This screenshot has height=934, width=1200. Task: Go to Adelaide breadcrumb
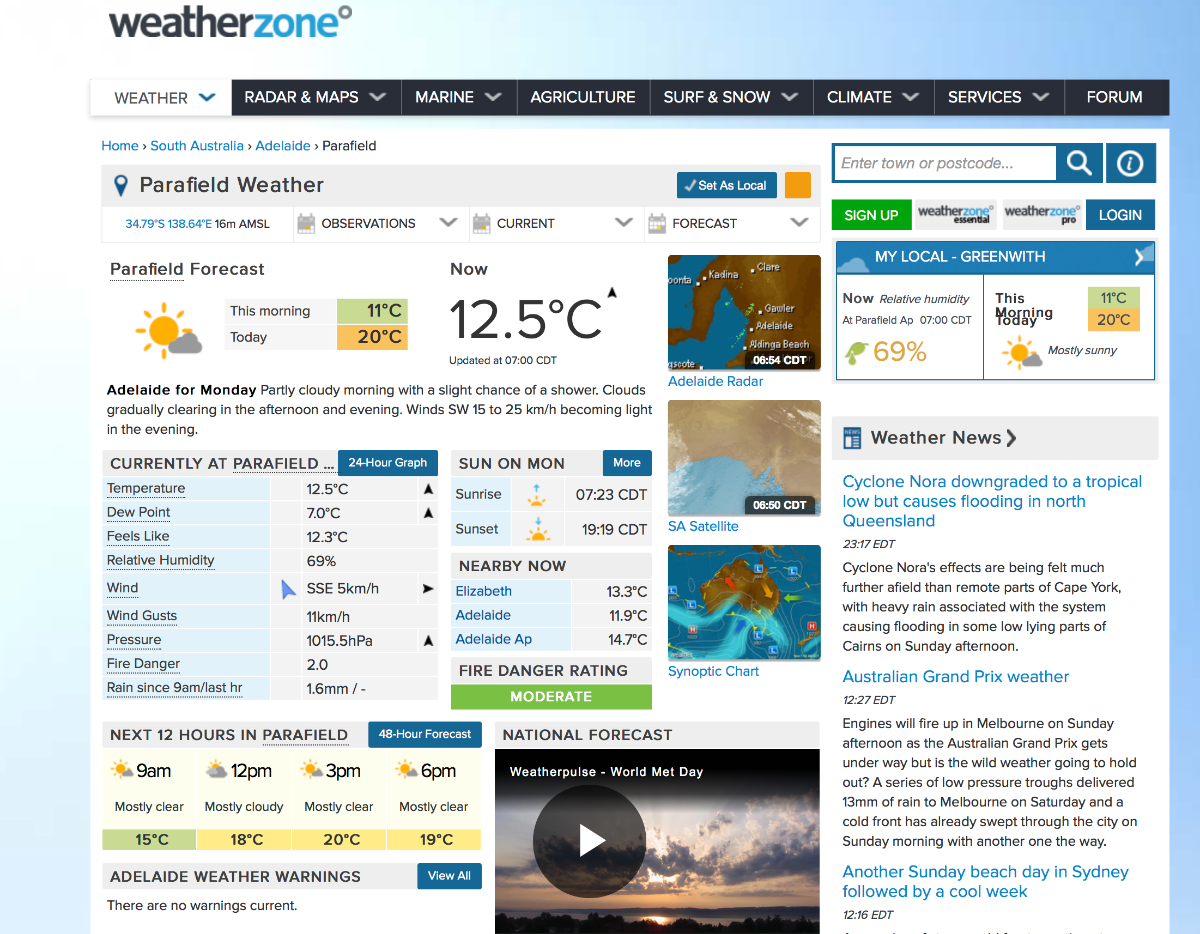(283, 146)
